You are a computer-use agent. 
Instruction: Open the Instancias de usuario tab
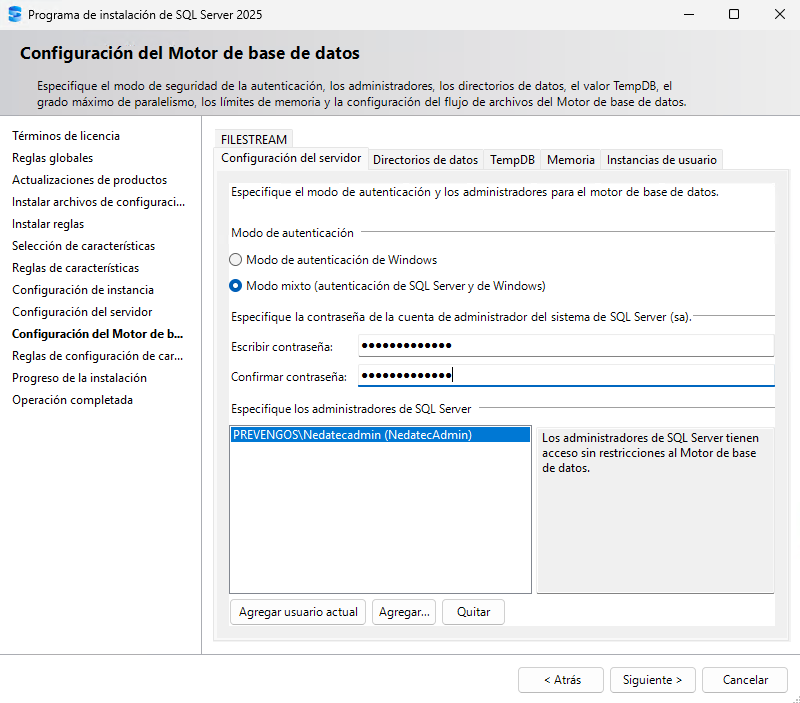pos(661,160)
